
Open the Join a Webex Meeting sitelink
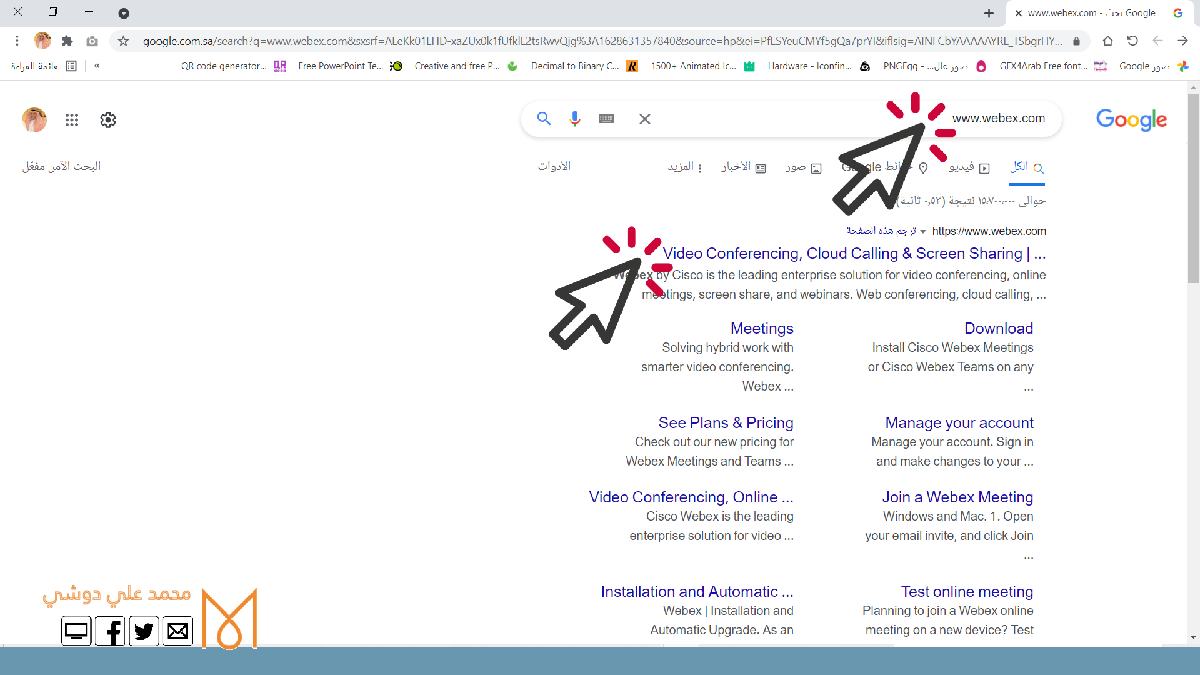click(957, 497)
